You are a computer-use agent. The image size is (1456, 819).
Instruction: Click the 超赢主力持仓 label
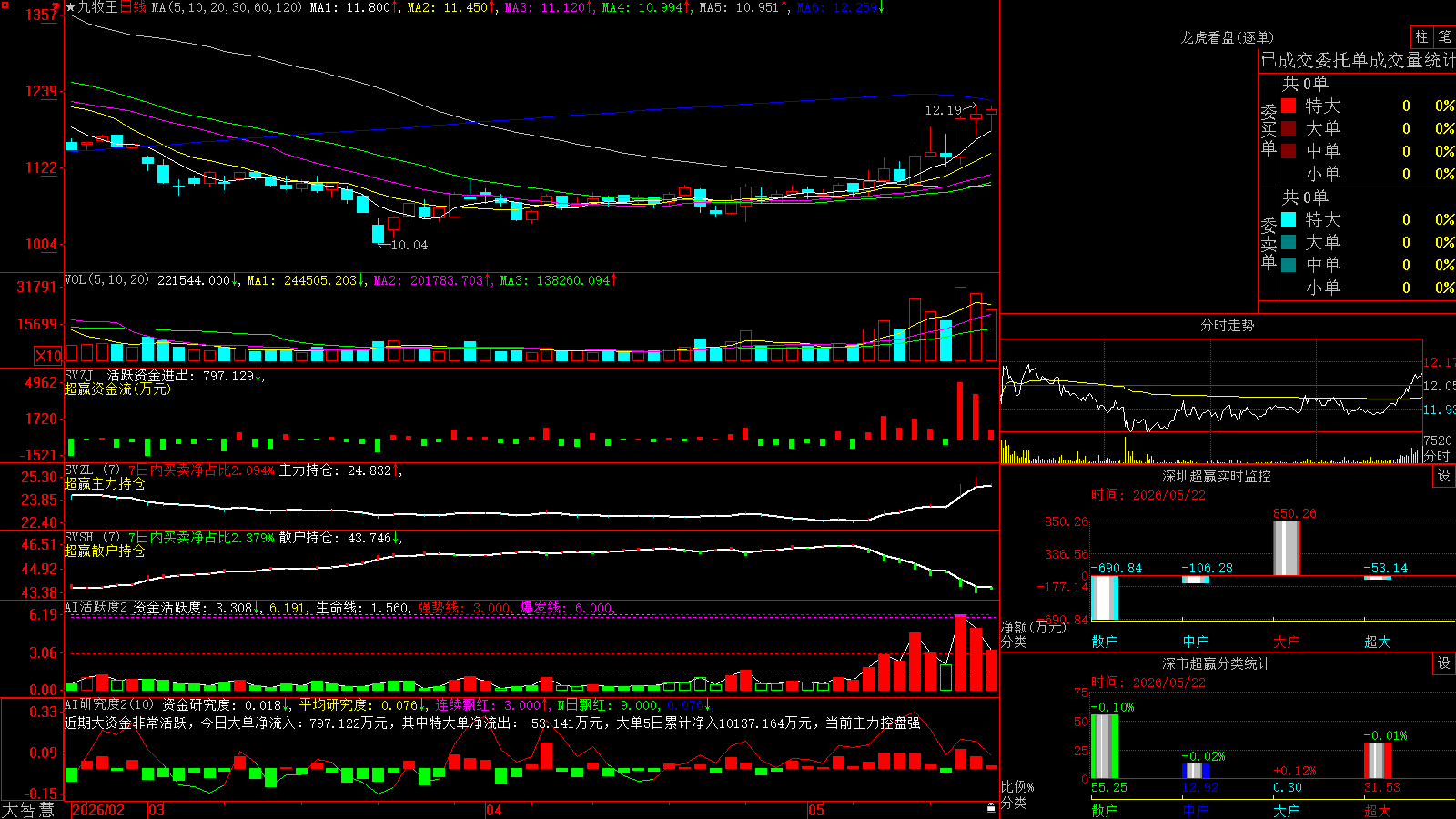(105, 483)
